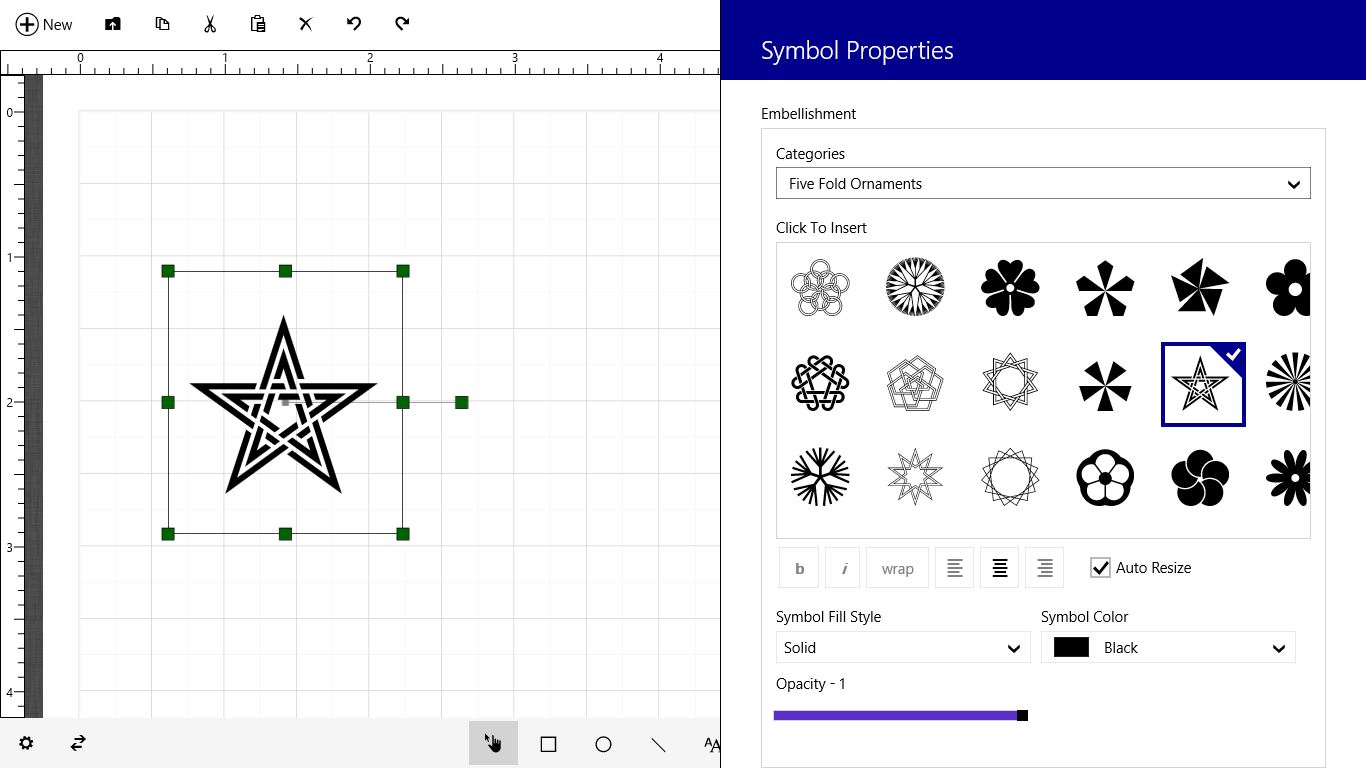This screenshot has height=768, width=1366.
Task: Click the rotation handle right of the star
Action: [461, 402]
